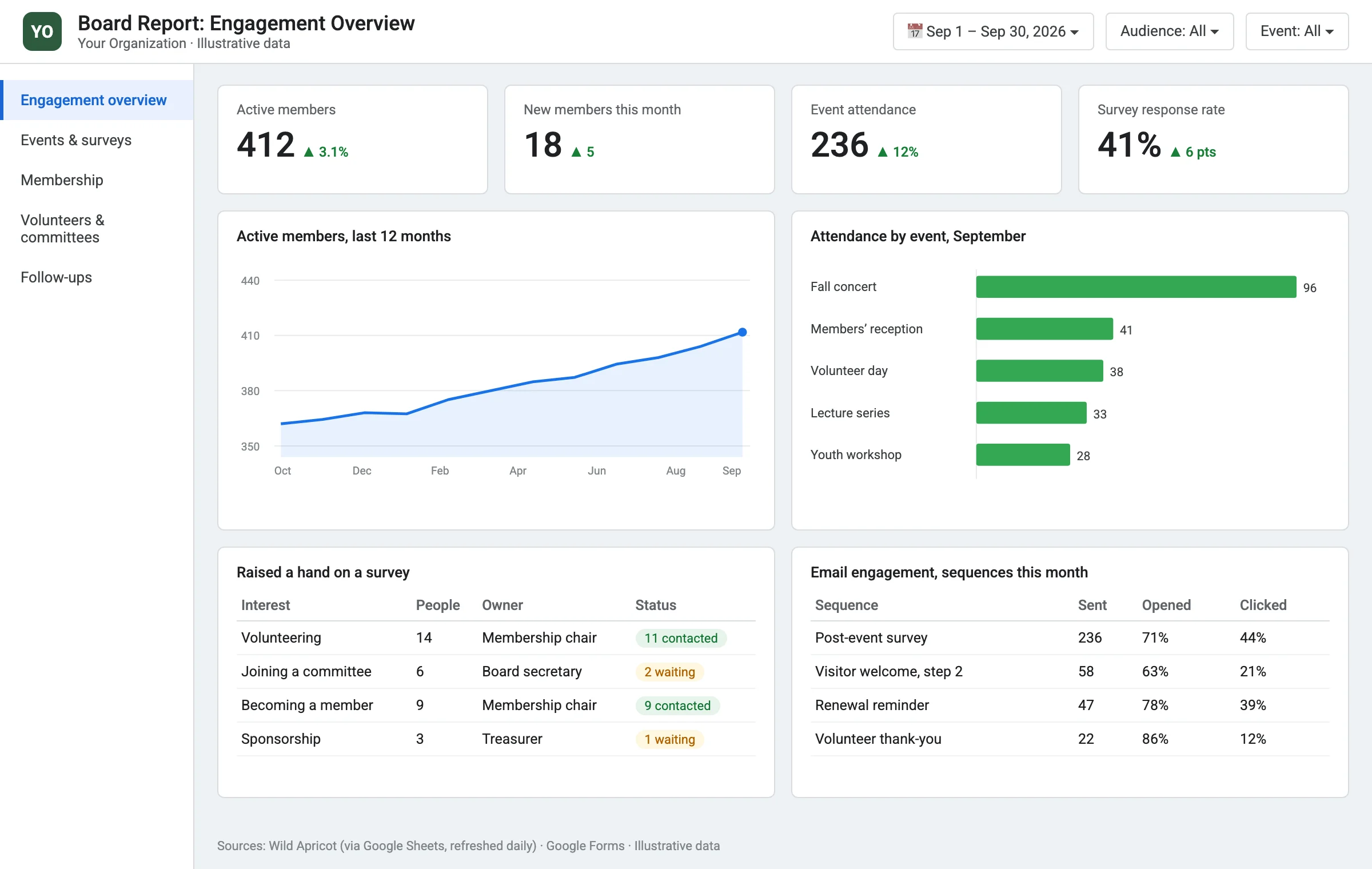Click the Sponsorship interest row
This screenshot has width=1372, height=869.
[496, 739]
